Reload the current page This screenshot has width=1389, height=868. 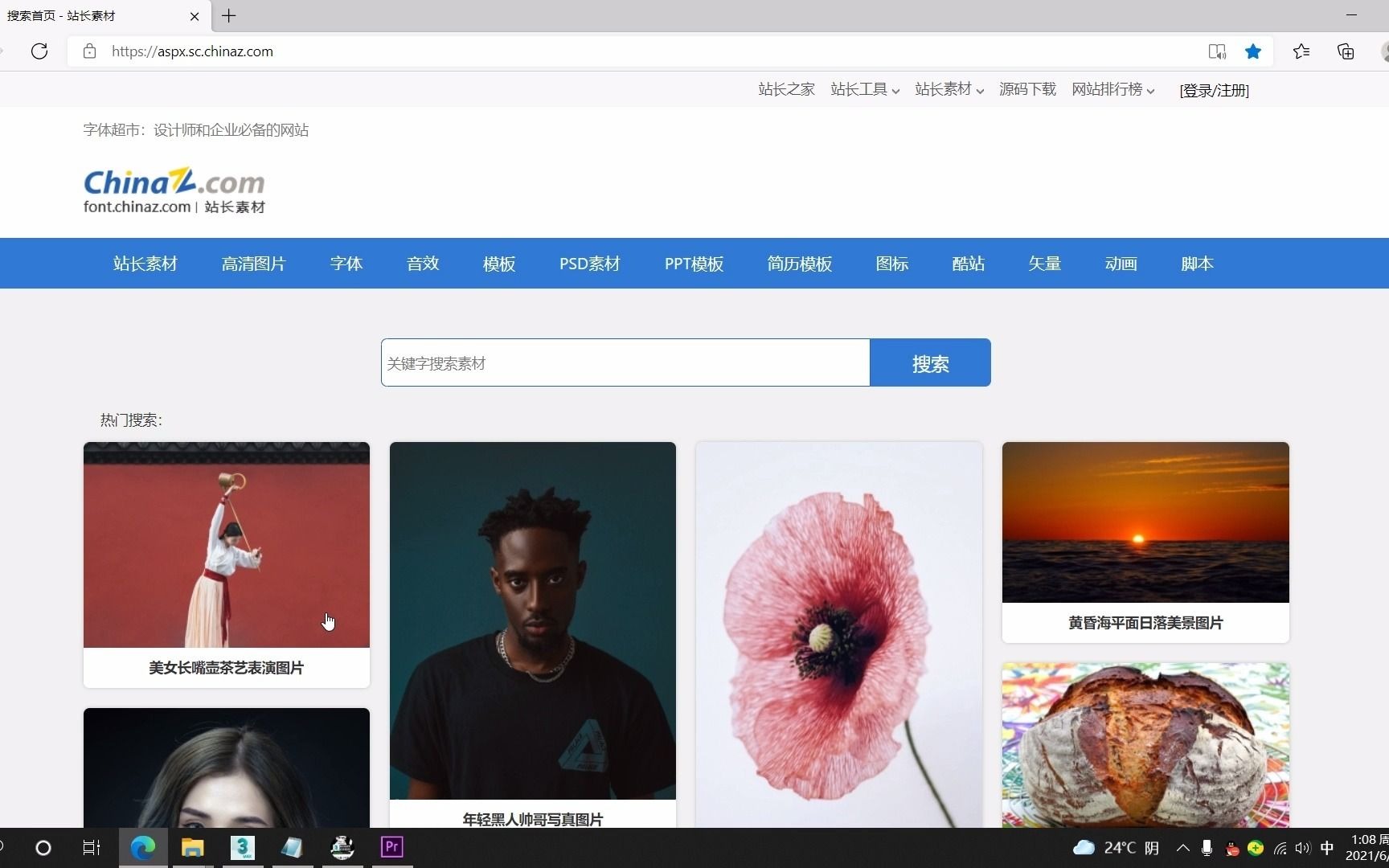[x=39, y=51]
